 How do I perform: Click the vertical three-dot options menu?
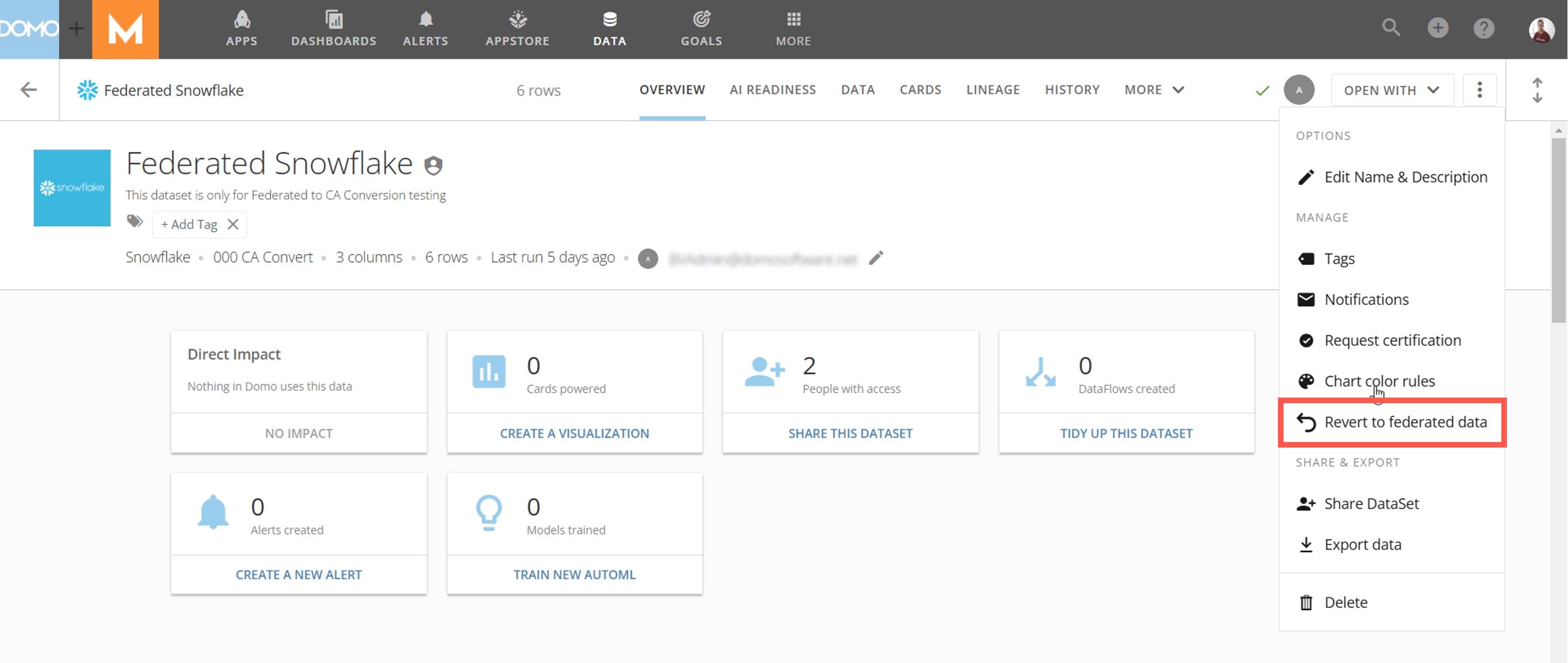(x=1480, y=90)
